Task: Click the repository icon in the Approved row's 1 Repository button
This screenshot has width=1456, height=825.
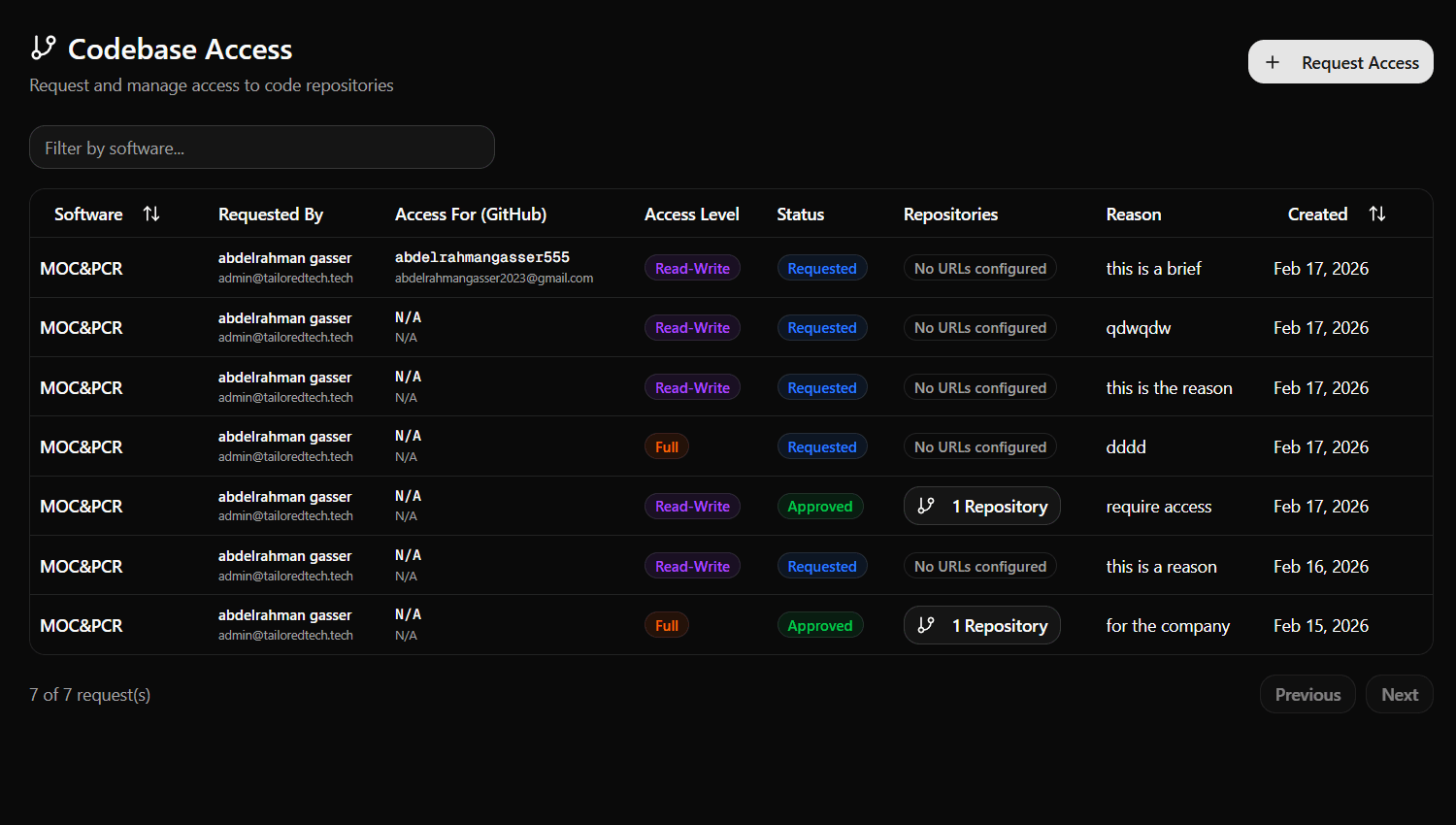Action: 926,506
